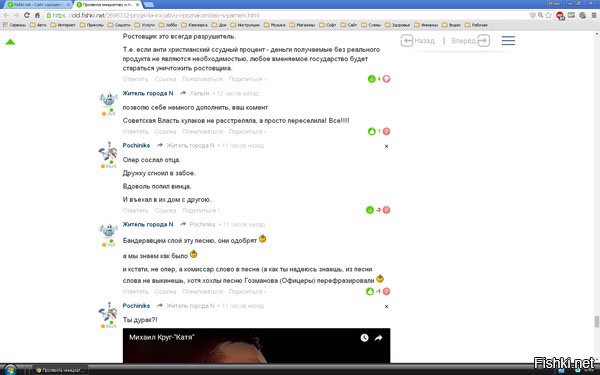Click the browser forward arrow
Screen dimensions: 600x375
coord(16,15)
